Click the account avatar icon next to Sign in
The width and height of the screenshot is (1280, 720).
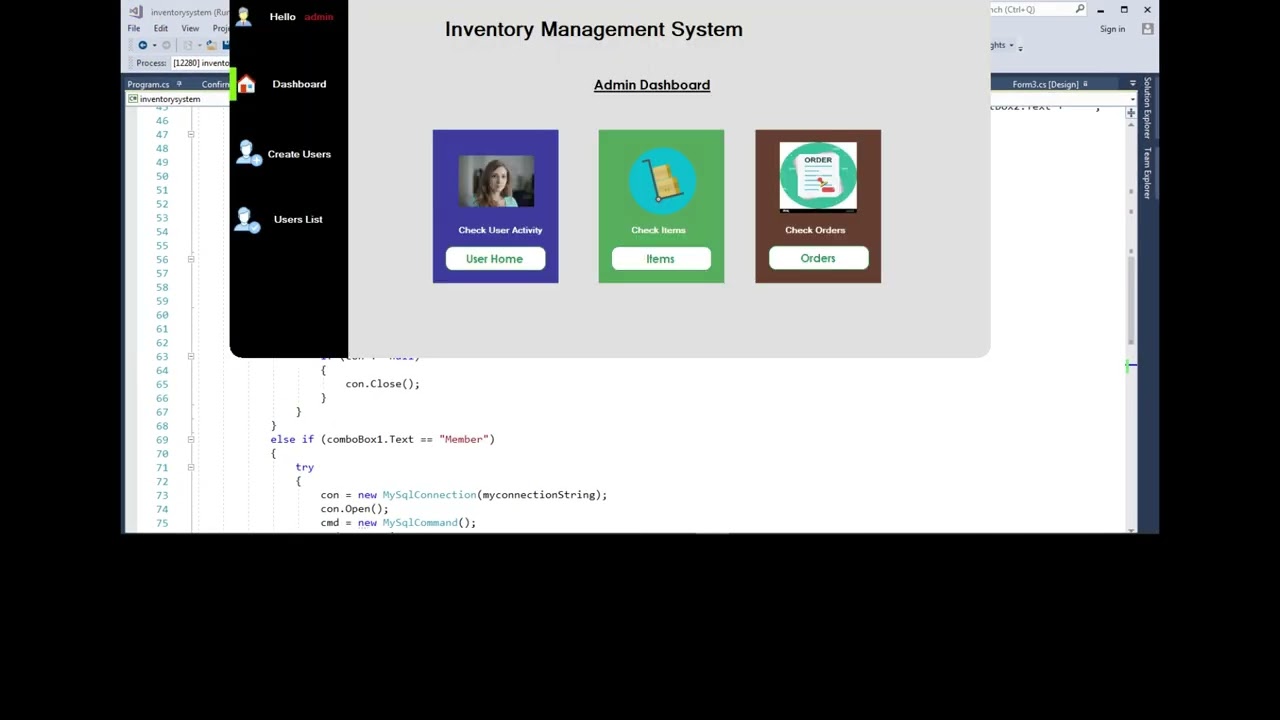[1147, 29]
